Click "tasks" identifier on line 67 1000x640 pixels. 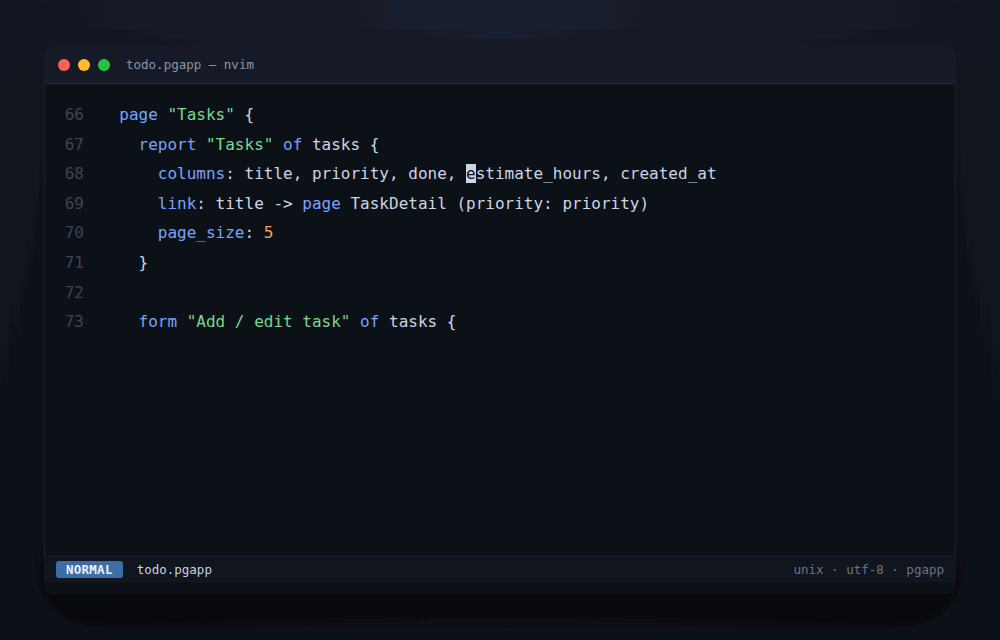335,145
